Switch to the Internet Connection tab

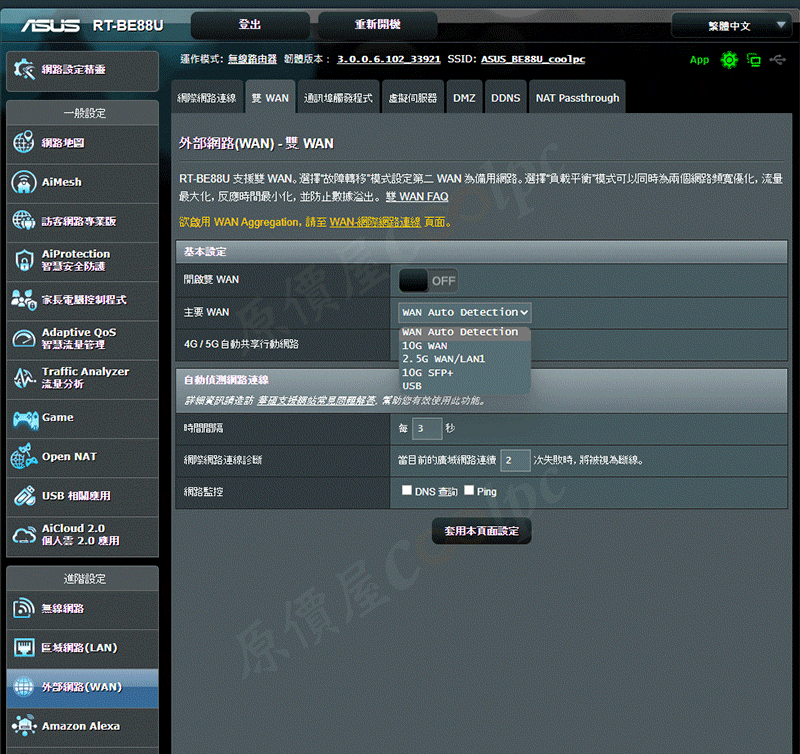pos(207,97)
